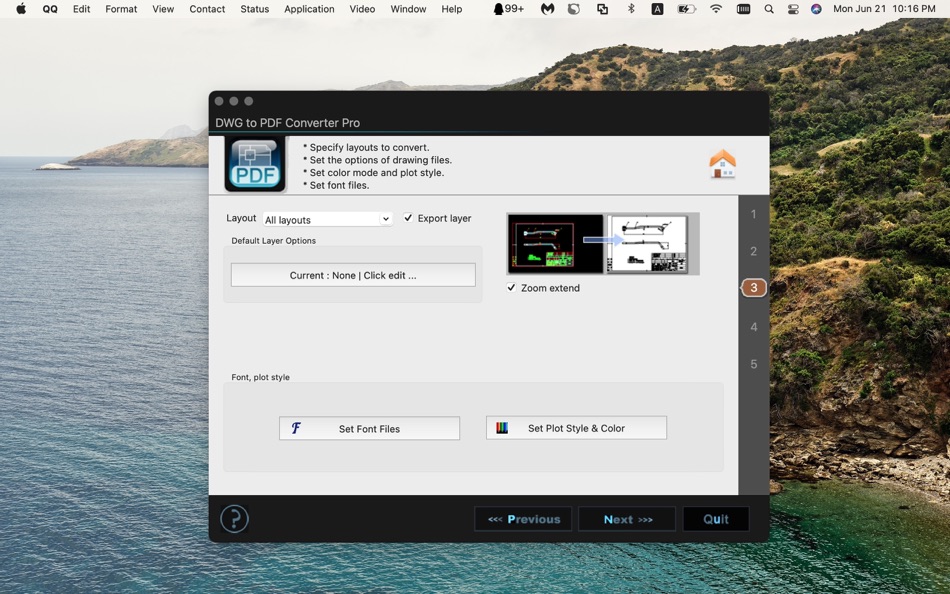Viewport: 950px width, 594px height.
Task: Go to wizard step 5
Action: 754,364
